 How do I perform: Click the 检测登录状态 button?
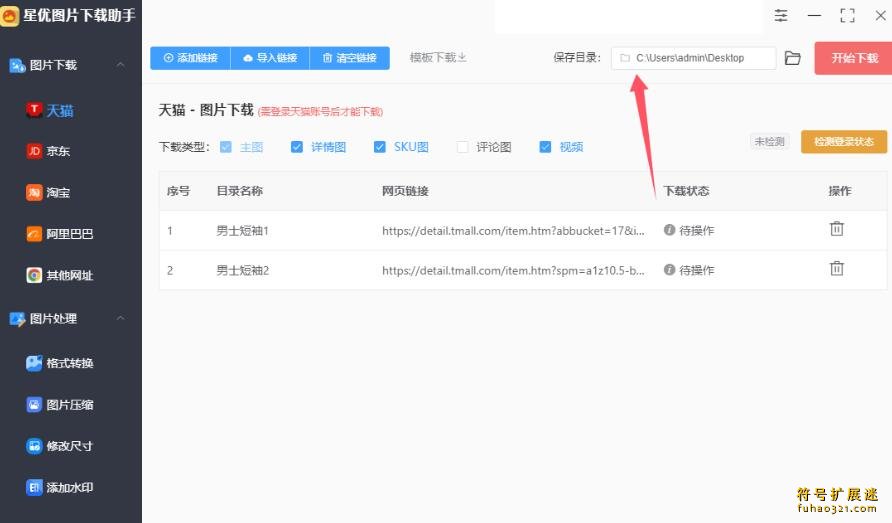843,142
